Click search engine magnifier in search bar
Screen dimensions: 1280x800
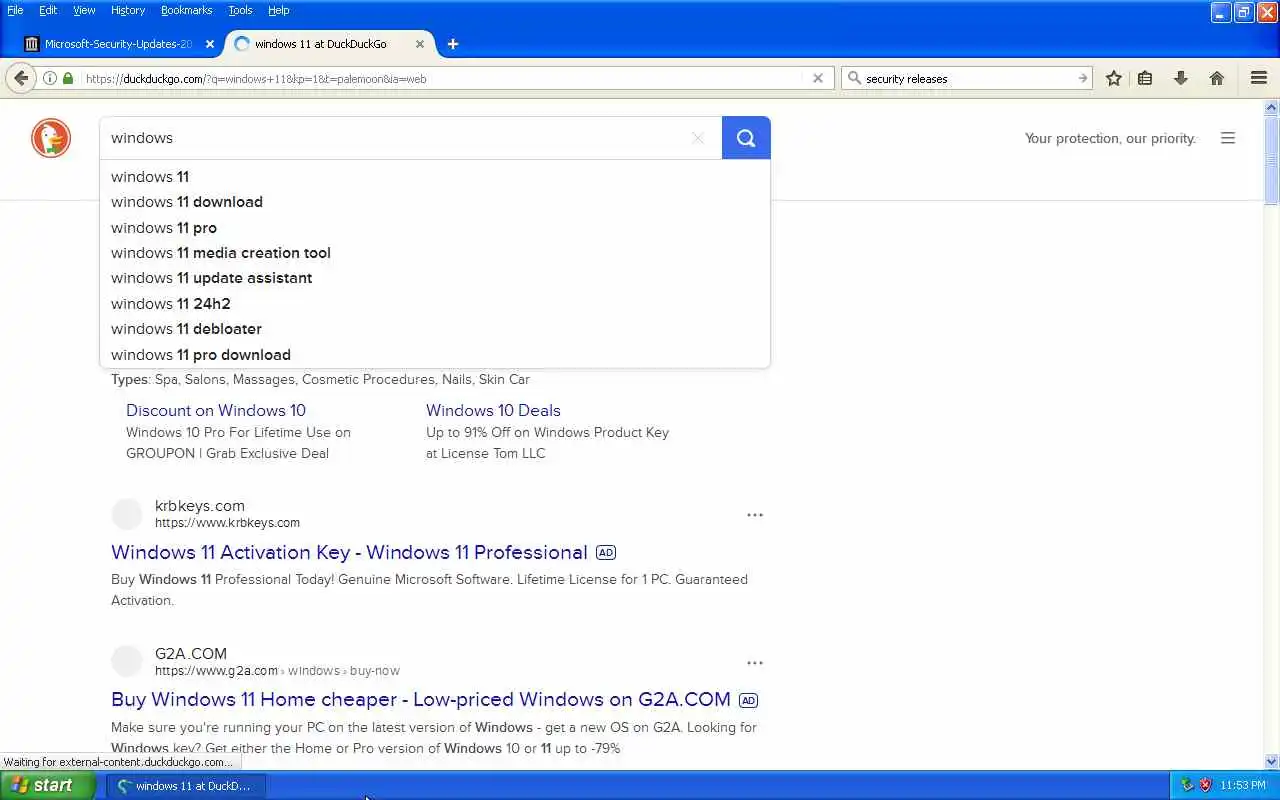pyautogui.click(x=854, y=78)
